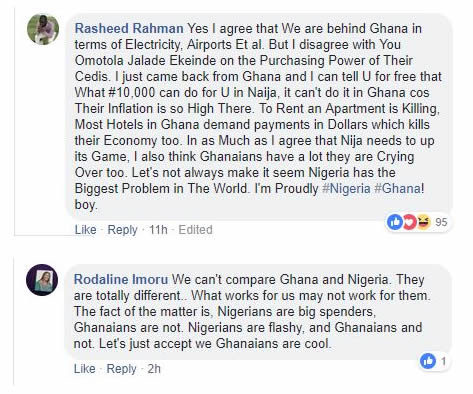Open the Rasheed Rahman name link
The height and width of the screenshot is (394, 473).
tap(129, 28)
